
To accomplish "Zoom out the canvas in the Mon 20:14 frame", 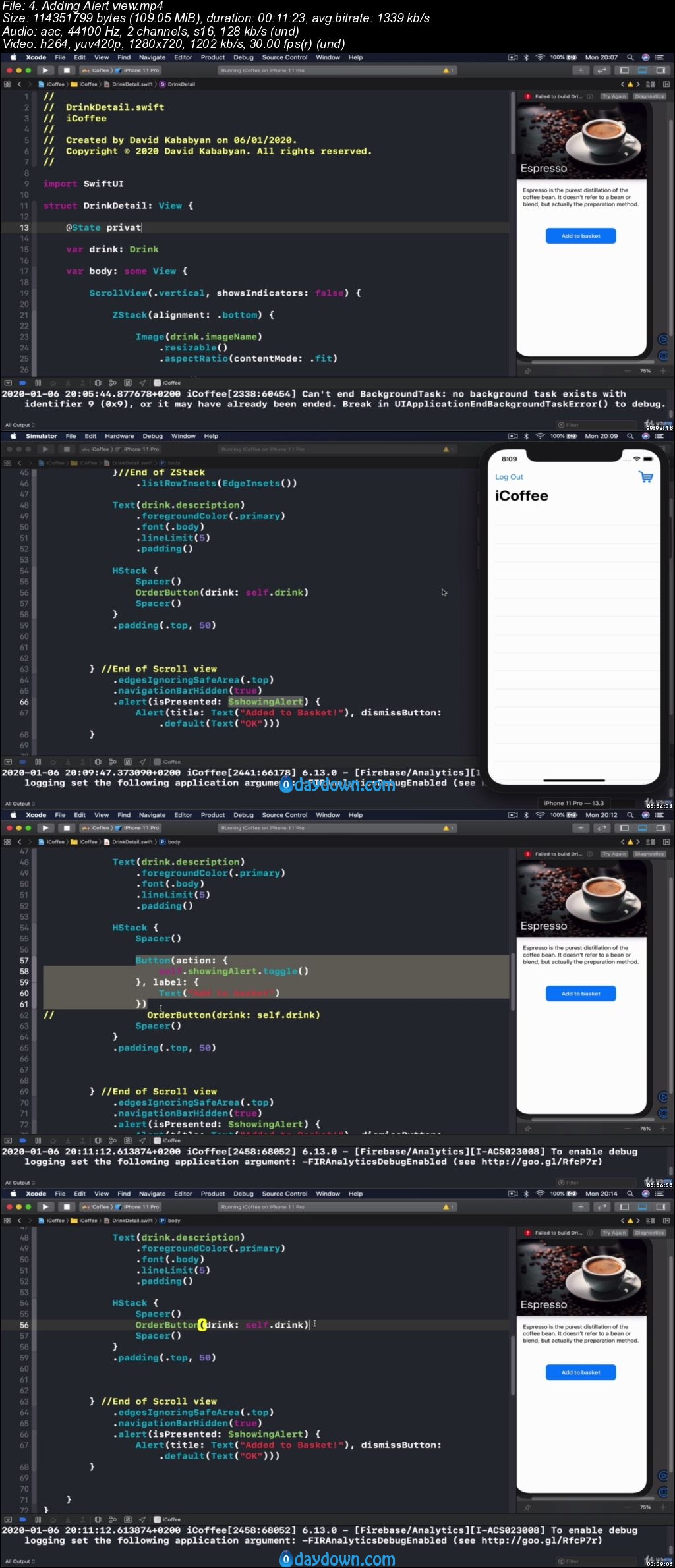I will (x=627, y=1507).
